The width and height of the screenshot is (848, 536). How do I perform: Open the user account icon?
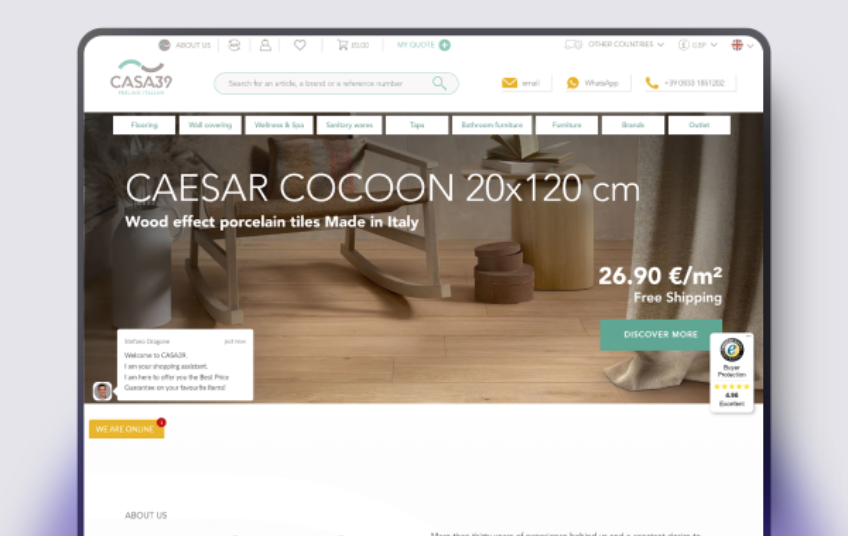click(265, 45)
